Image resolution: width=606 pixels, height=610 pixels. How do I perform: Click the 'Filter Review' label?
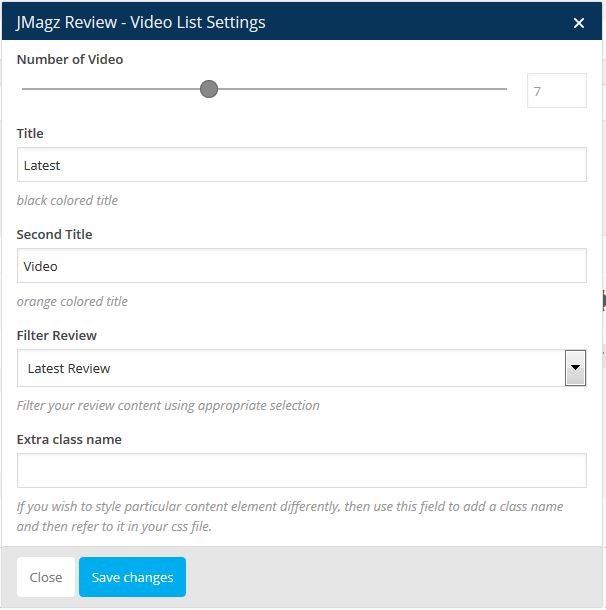[57, 335]
